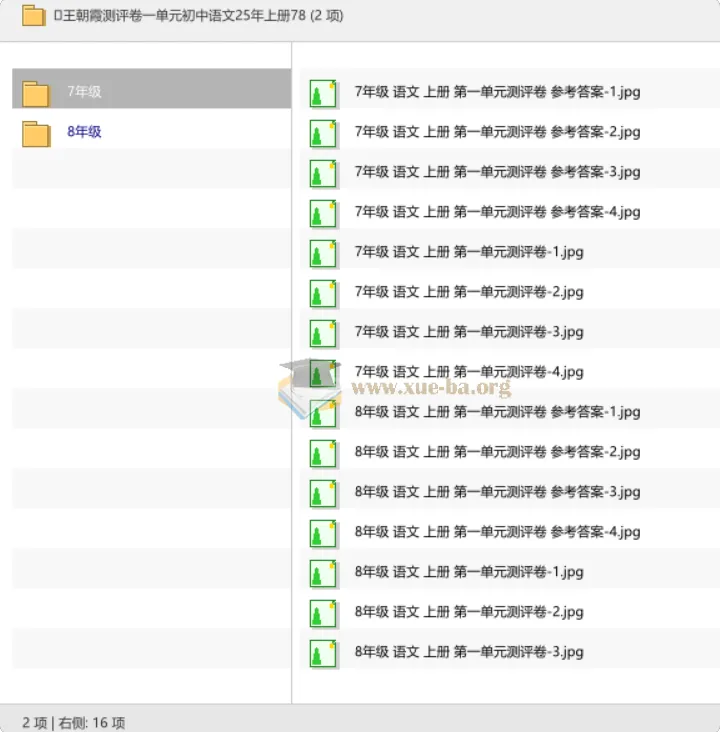Click image icon for 7年级 参考答案-1.jpg
The width and height of the screenshot is (720, 732).
click(x=323, y=93)
